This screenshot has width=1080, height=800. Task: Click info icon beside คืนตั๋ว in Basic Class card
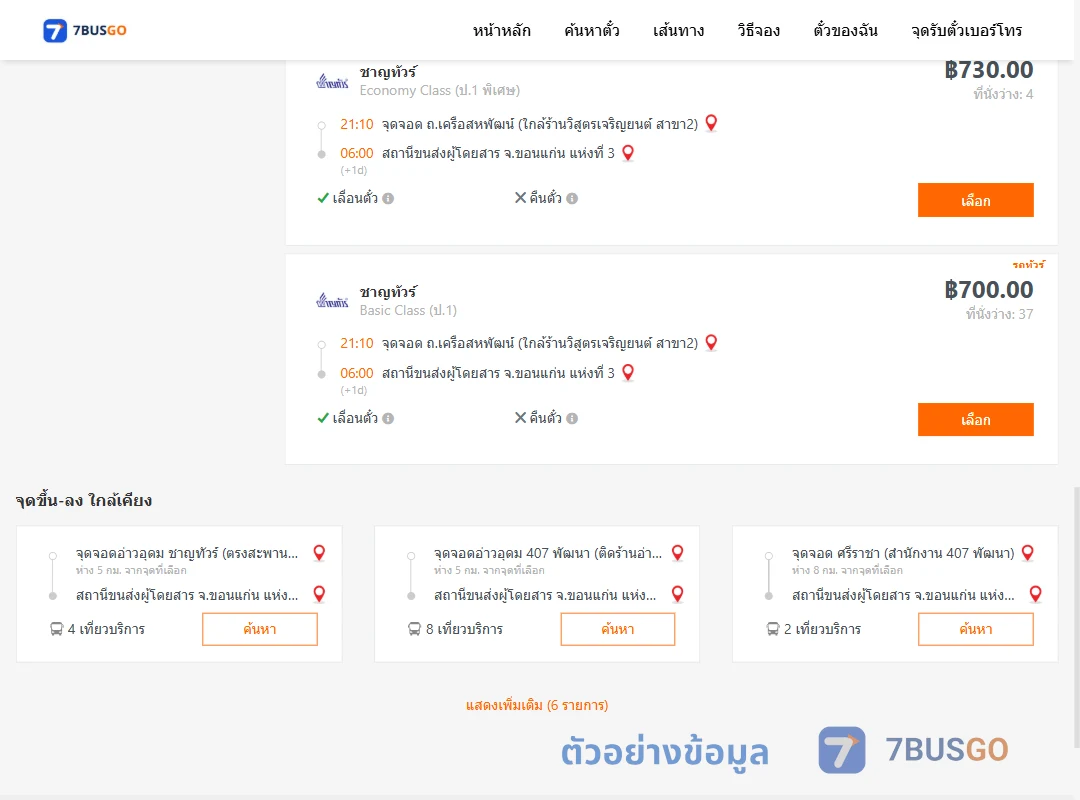click(x=572, y=418)
